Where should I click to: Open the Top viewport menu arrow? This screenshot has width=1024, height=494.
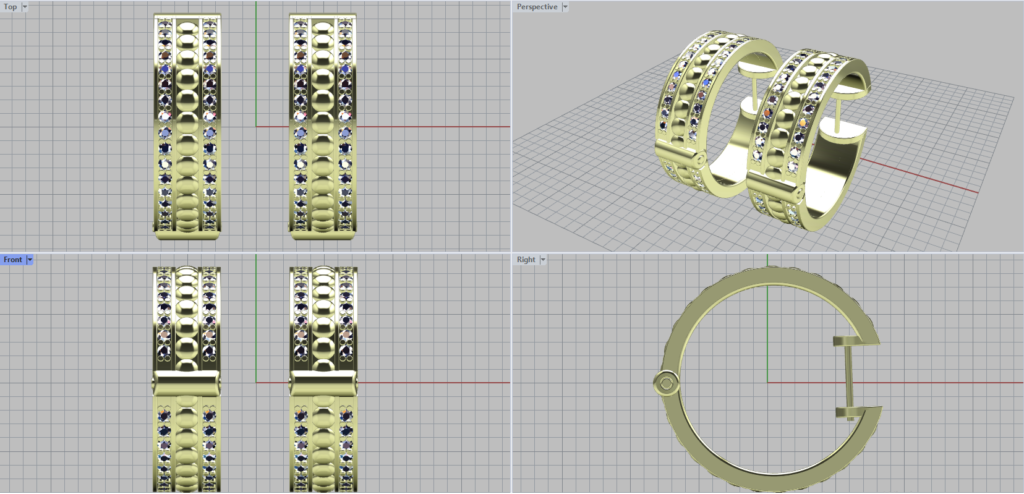tap(25, 7)
